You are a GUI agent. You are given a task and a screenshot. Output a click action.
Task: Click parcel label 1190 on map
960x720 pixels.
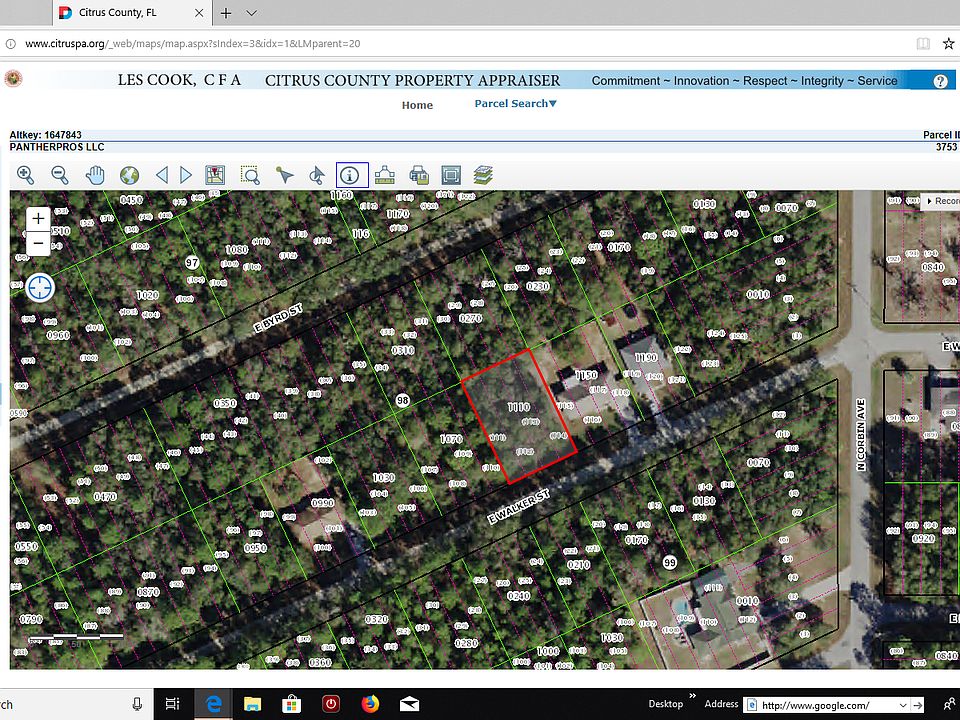pos(646,358)
